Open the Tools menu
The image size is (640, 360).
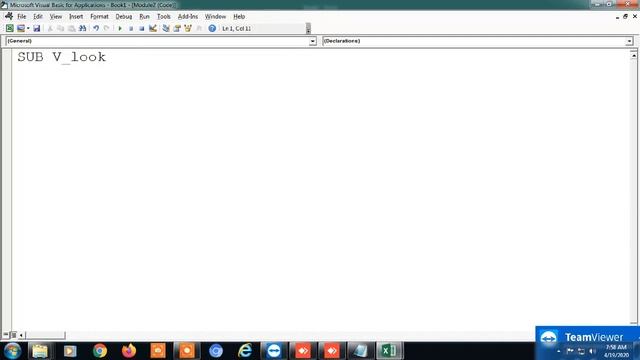click(x=164, y=16)
